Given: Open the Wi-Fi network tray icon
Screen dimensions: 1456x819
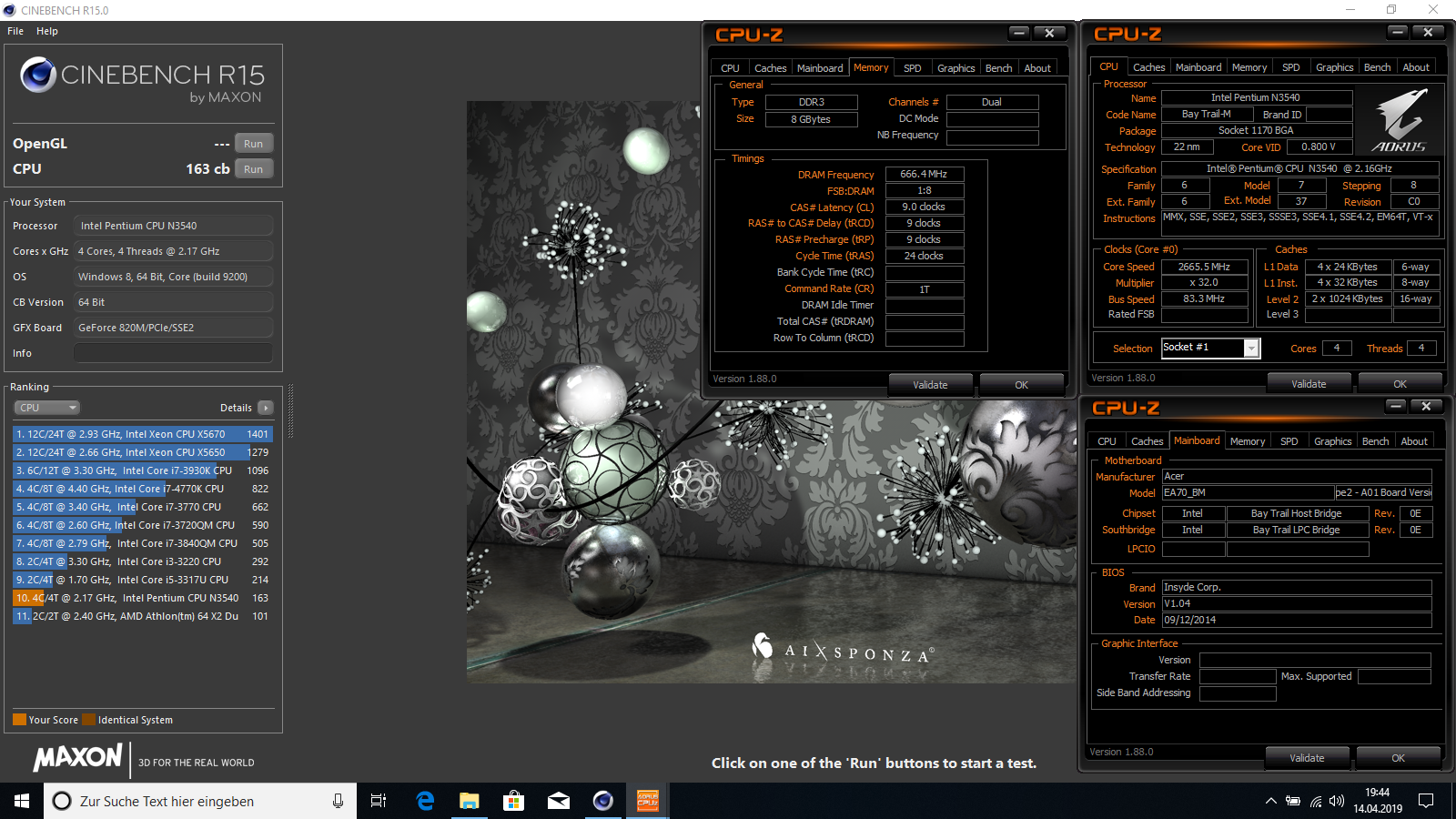Looking at the screenshot, I should 1316,801.
